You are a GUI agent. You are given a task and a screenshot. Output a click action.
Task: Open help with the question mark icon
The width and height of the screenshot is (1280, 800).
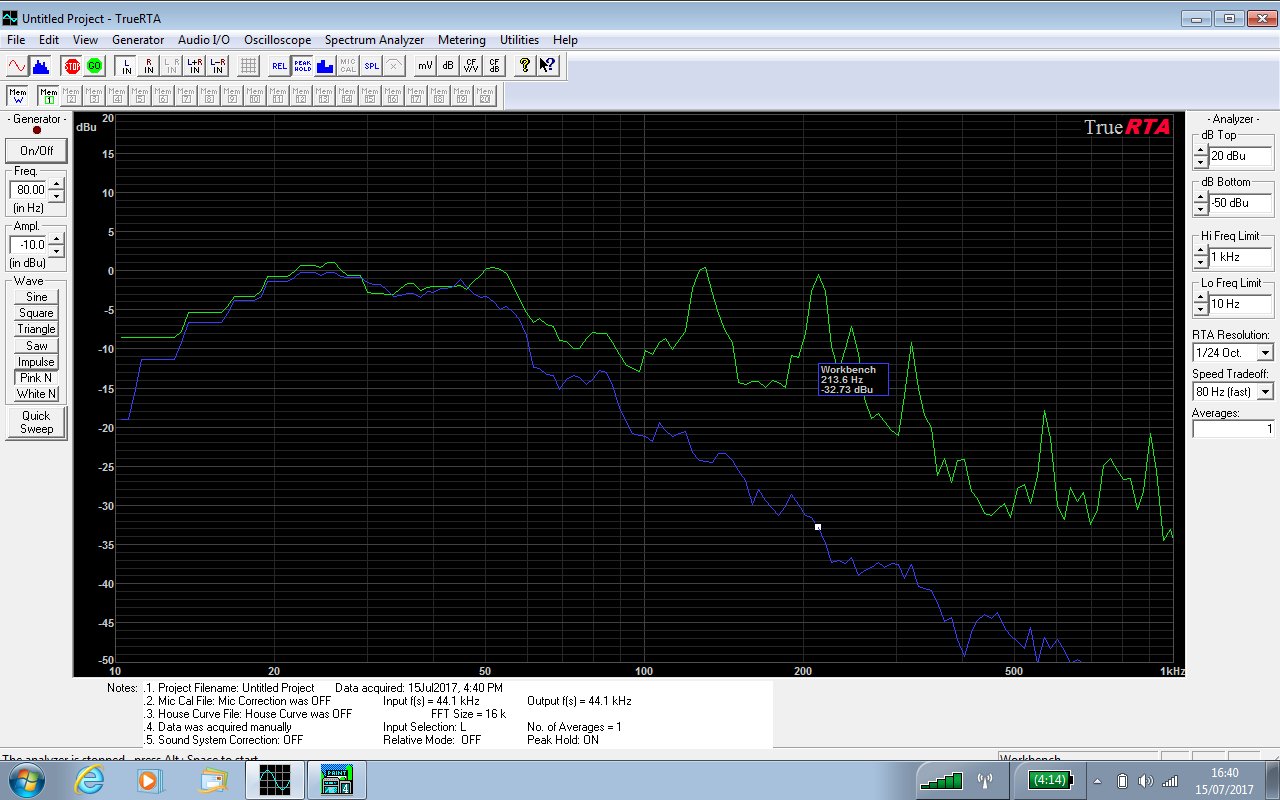coord(525,66)
